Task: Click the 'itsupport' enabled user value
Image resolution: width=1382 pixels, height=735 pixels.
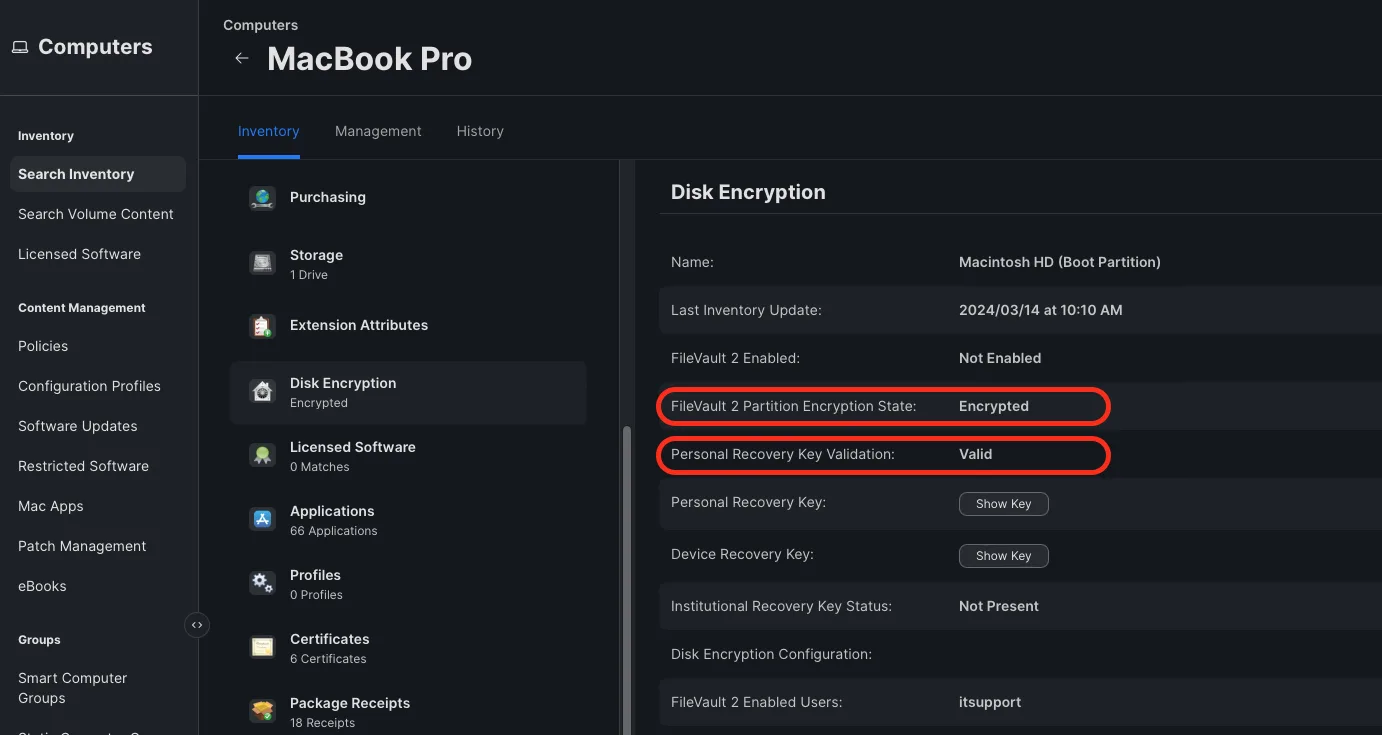Action: coord(990,702)
